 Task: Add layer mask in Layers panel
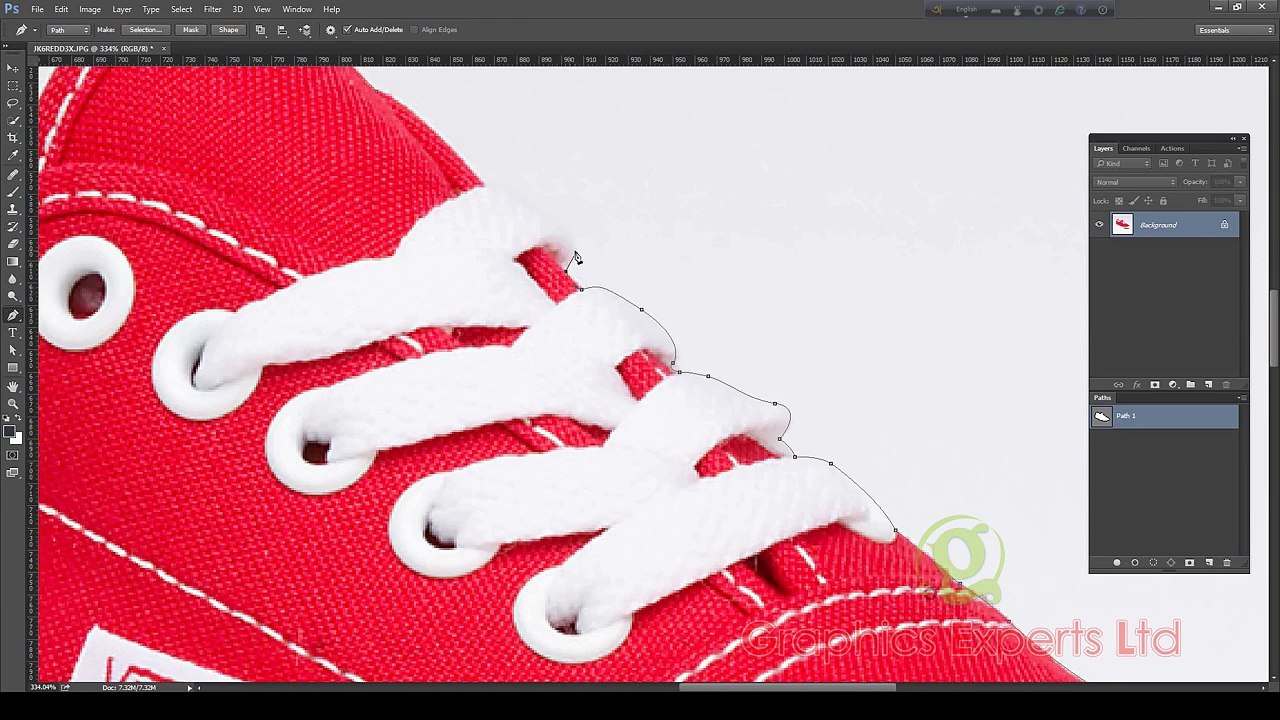(x=1155, y=384)
